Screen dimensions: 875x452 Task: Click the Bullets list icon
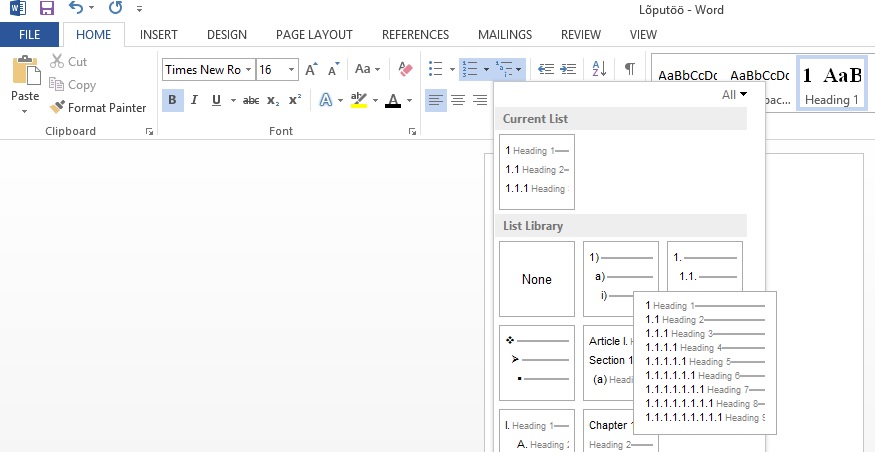(436, 69)
